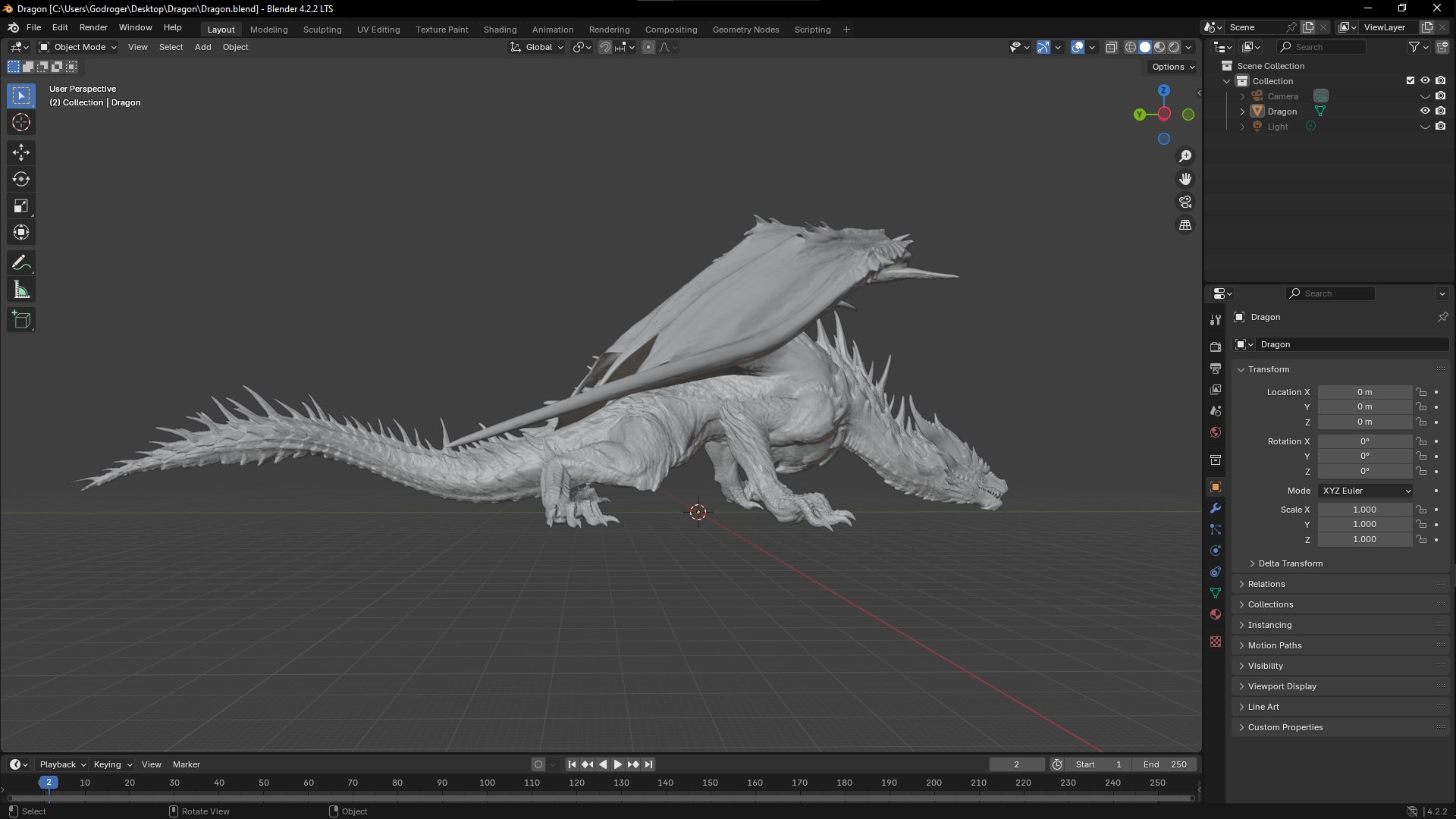1456x819 pixels.
Task: Open the Material properties tab
Action: click(x=1216, y=614)
